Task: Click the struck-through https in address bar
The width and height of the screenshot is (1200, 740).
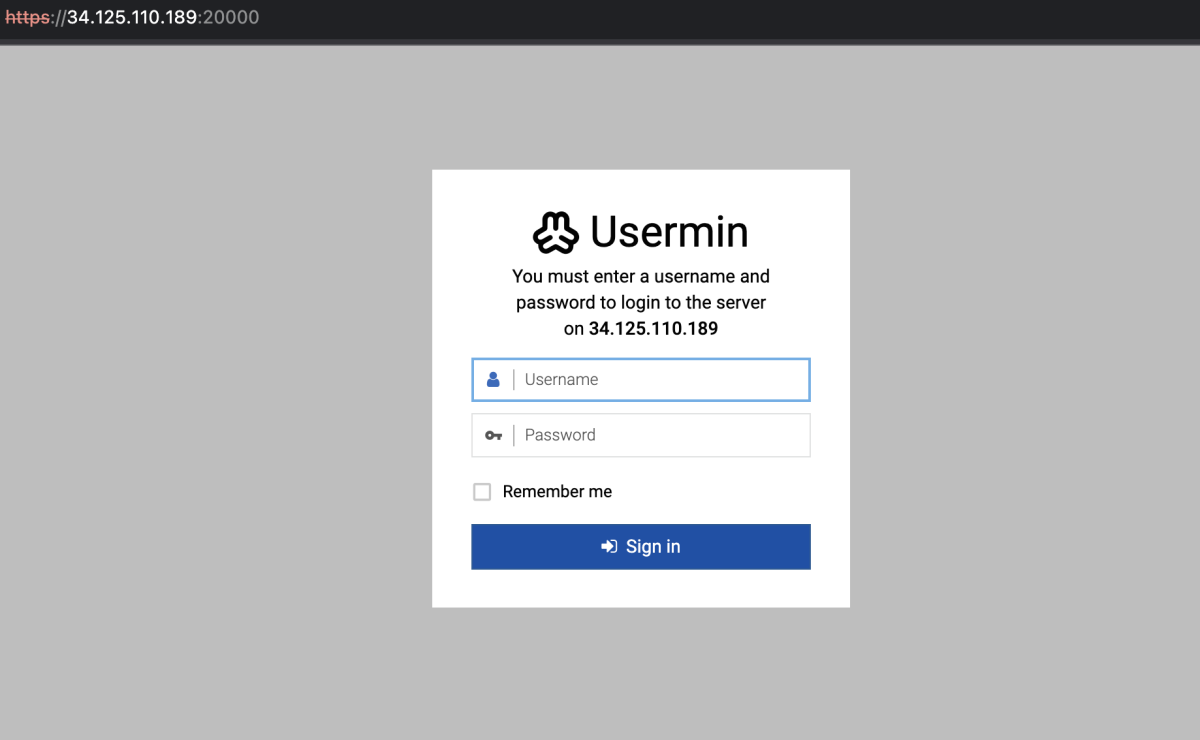Action: pyautogui.click(x=28, y=18)
